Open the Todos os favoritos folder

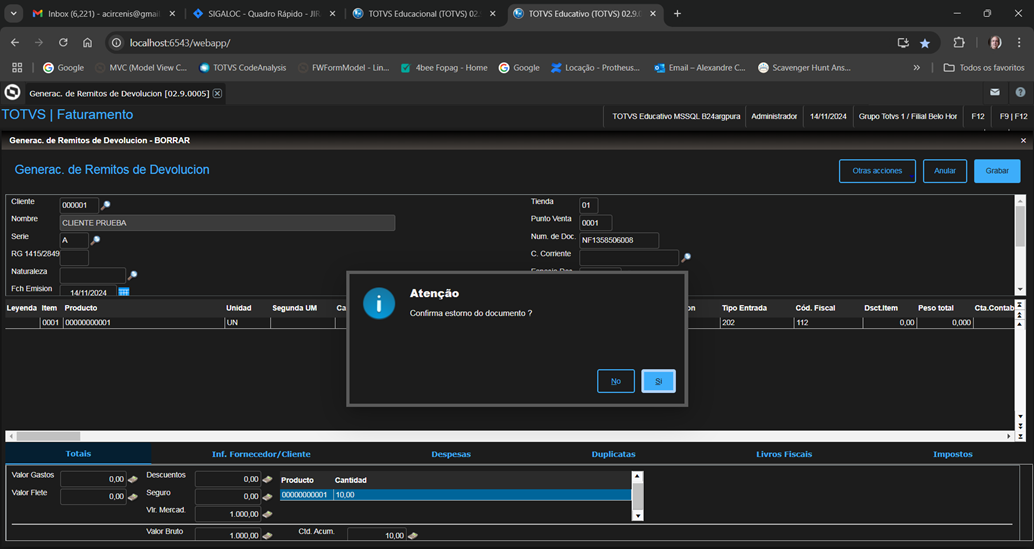tap(984, 68)
